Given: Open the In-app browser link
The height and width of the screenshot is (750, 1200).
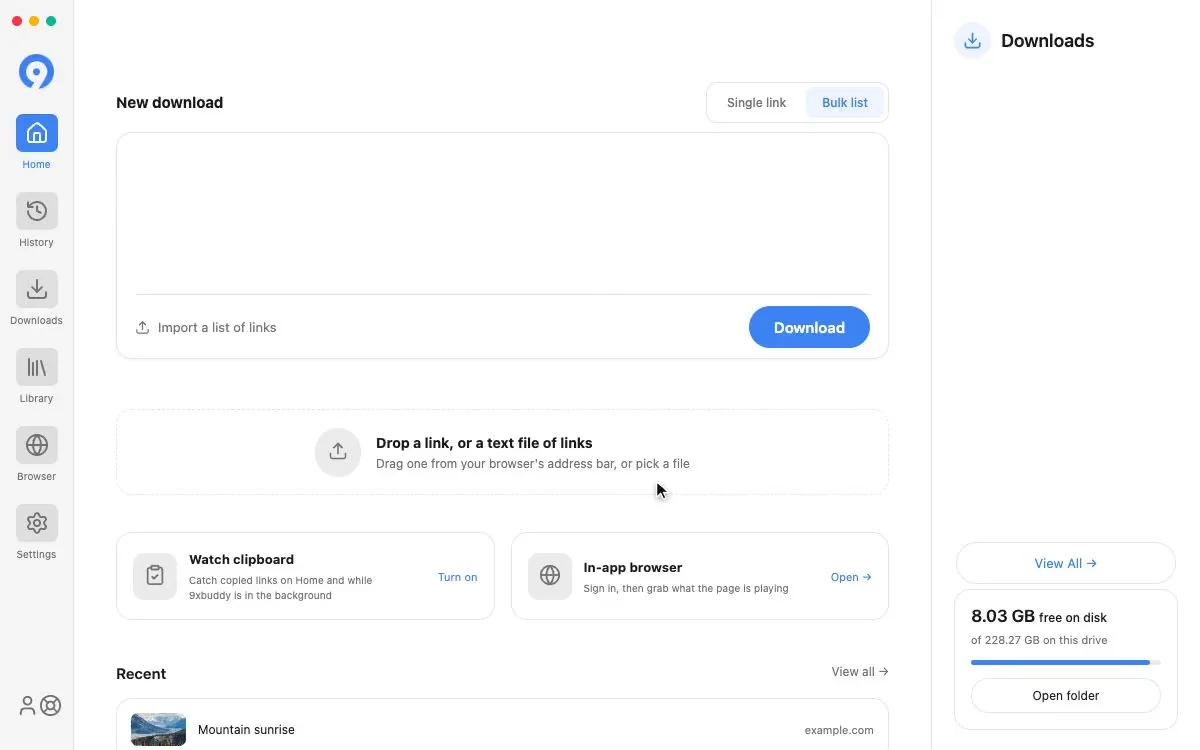Looking at the screenshot, I should (851, 577).
